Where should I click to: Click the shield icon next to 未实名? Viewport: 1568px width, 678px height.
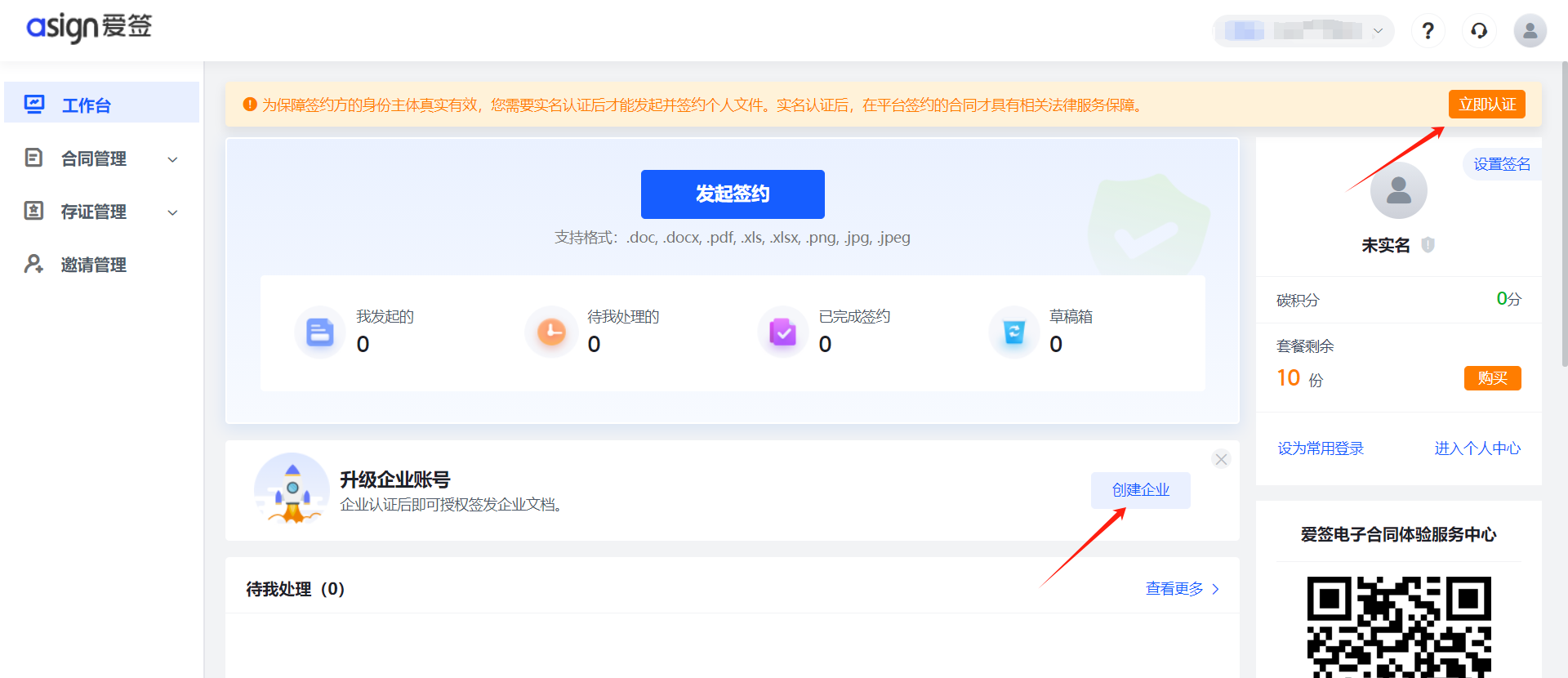tap(1428, 244)
